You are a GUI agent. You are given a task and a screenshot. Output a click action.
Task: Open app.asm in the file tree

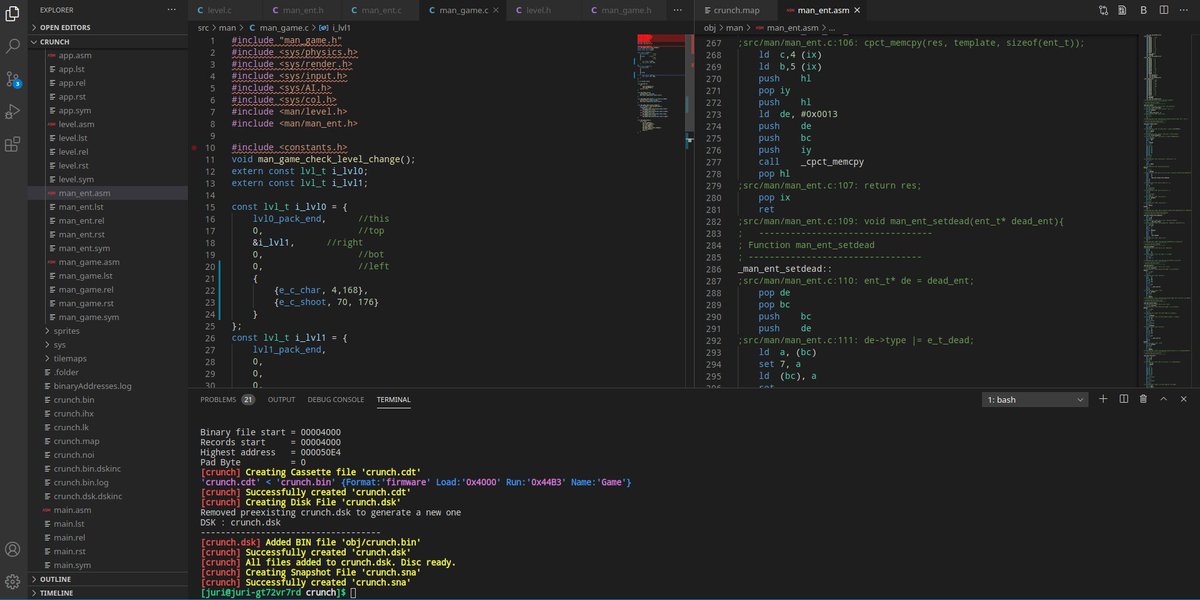coord(74,58)
